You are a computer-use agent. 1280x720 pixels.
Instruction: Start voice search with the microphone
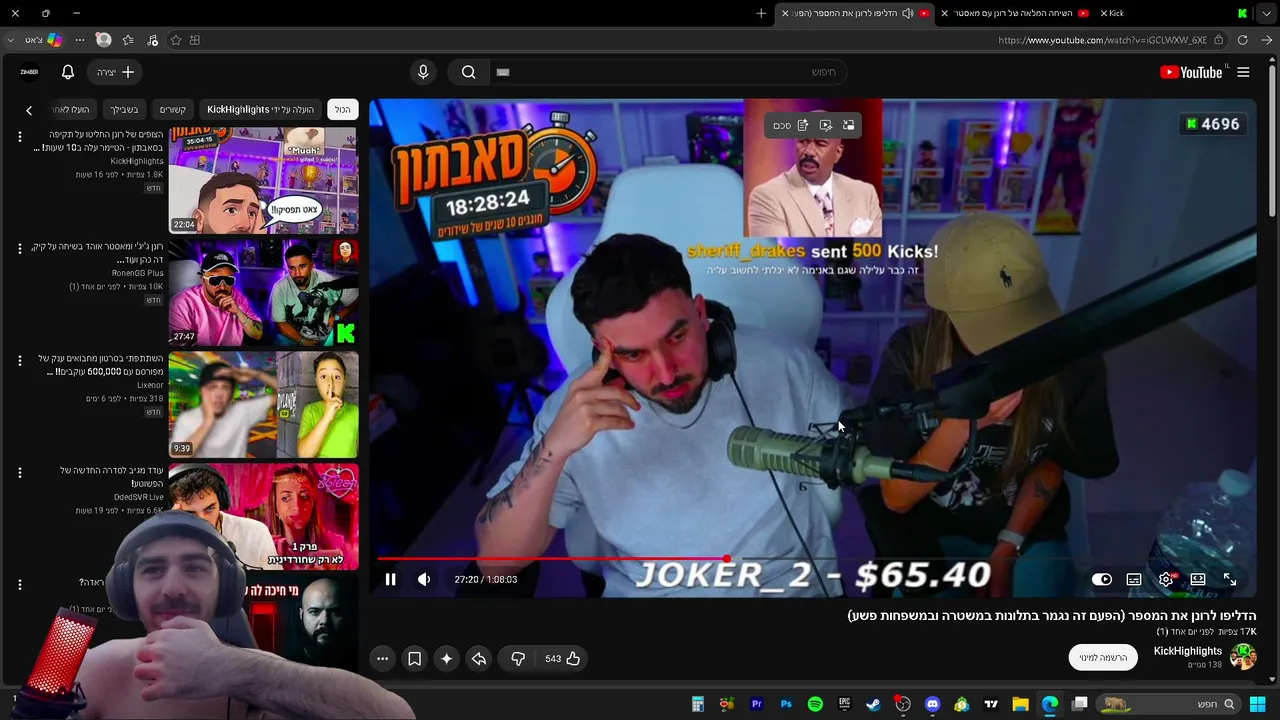coord(423,72)
